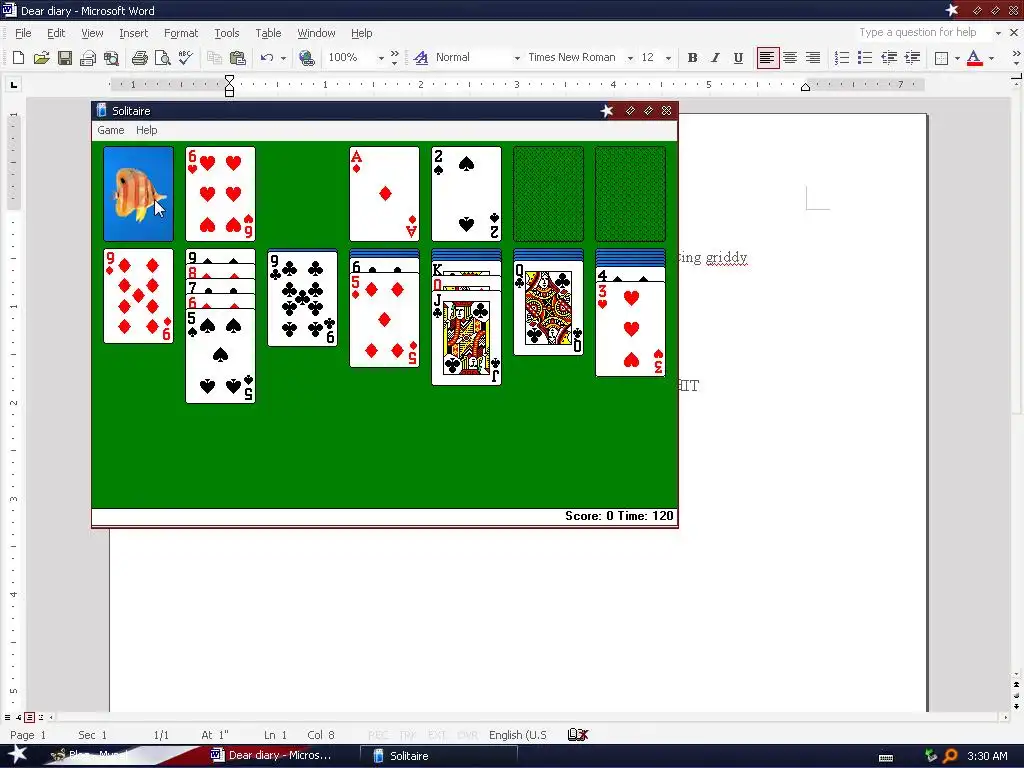
Task: Open a file with the Open folder icon
Action: pyautogui.click(x=41, y=57)
